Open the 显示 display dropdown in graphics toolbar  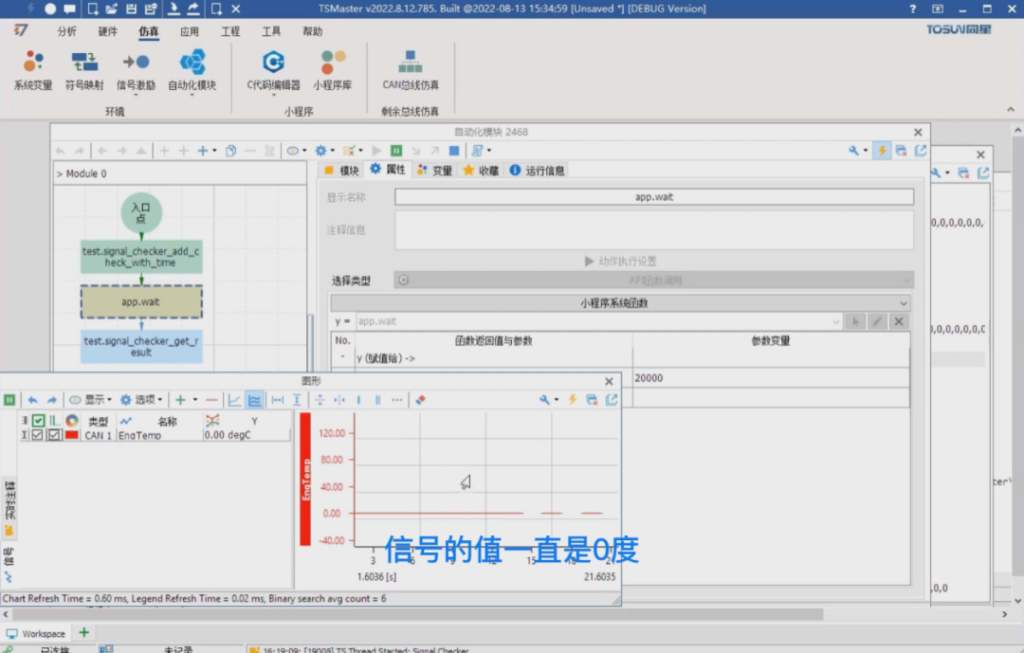[91, 400]
